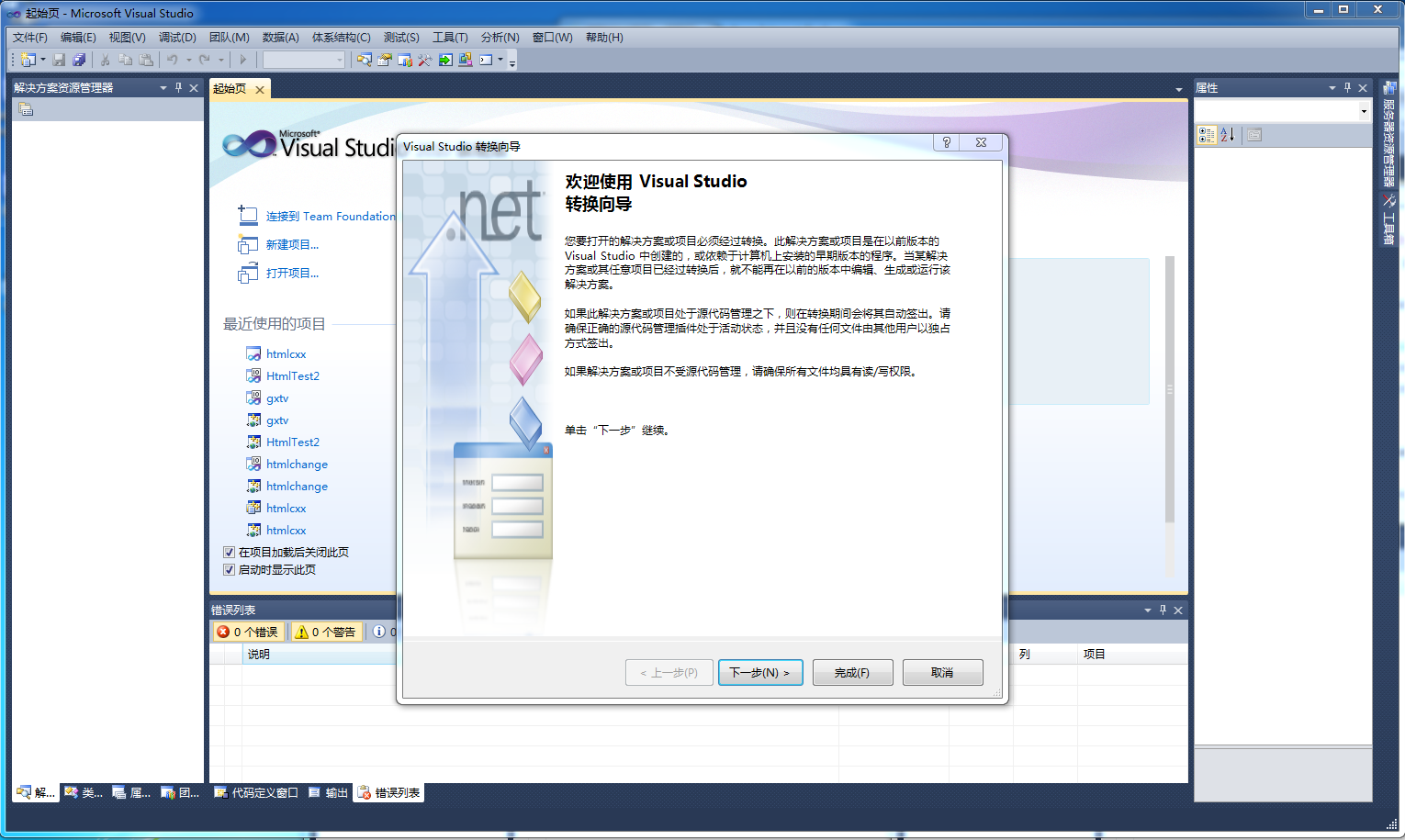Open the Extension Manager toolbar icon
This screenshot has height=840, width=1405.
point(466,60)
